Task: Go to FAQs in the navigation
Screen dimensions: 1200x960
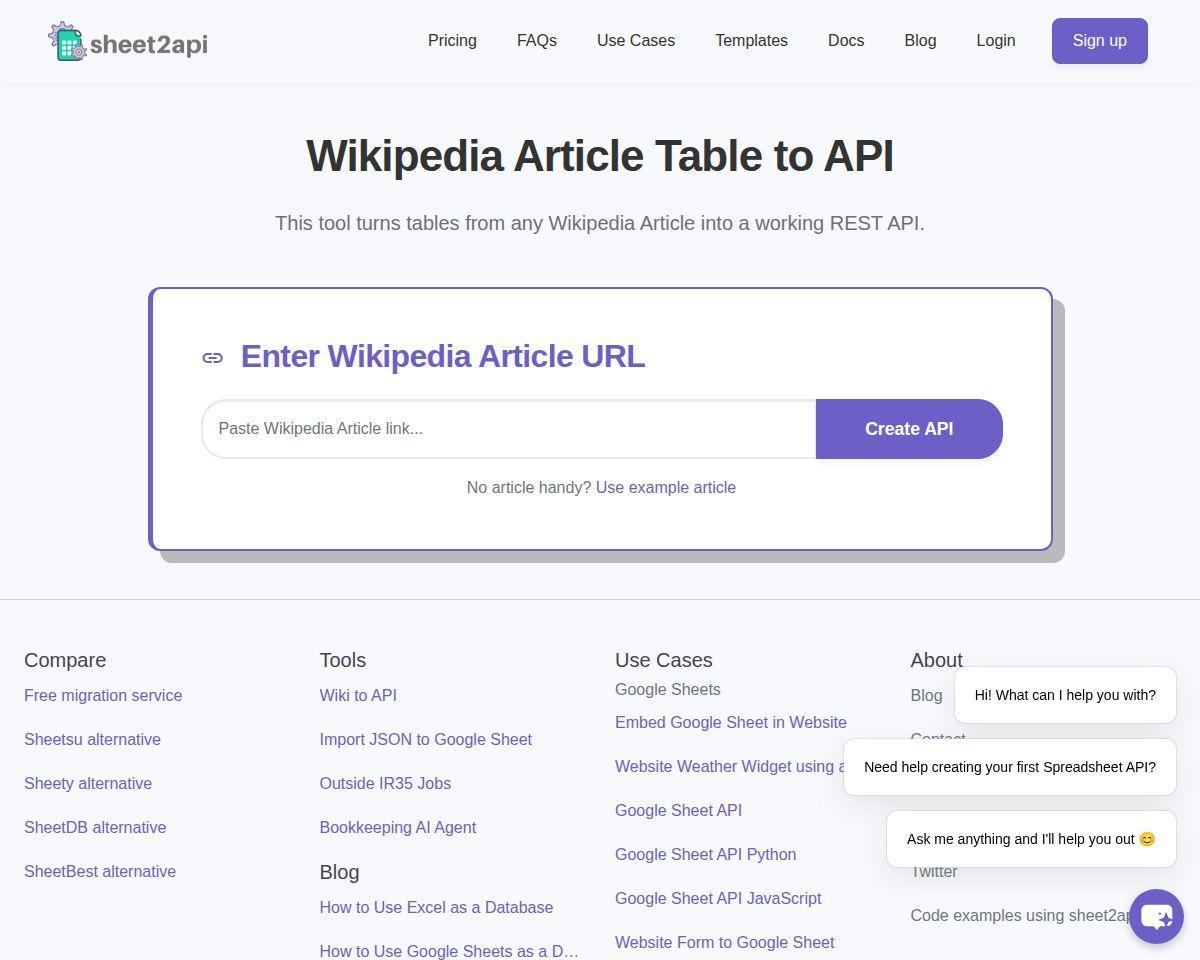Action: click(537, 41)
